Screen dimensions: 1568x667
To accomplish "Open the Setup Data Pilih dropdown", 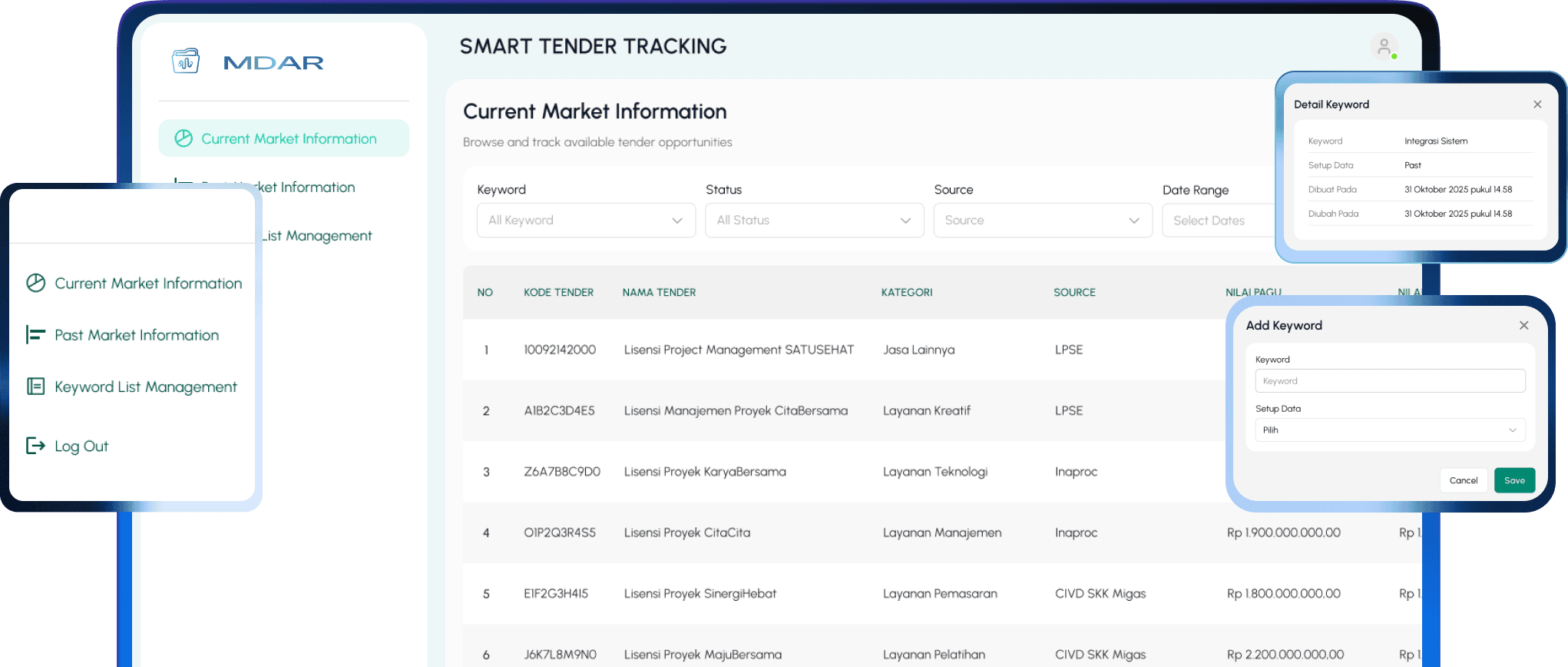I will click(x=1390, y=430).
